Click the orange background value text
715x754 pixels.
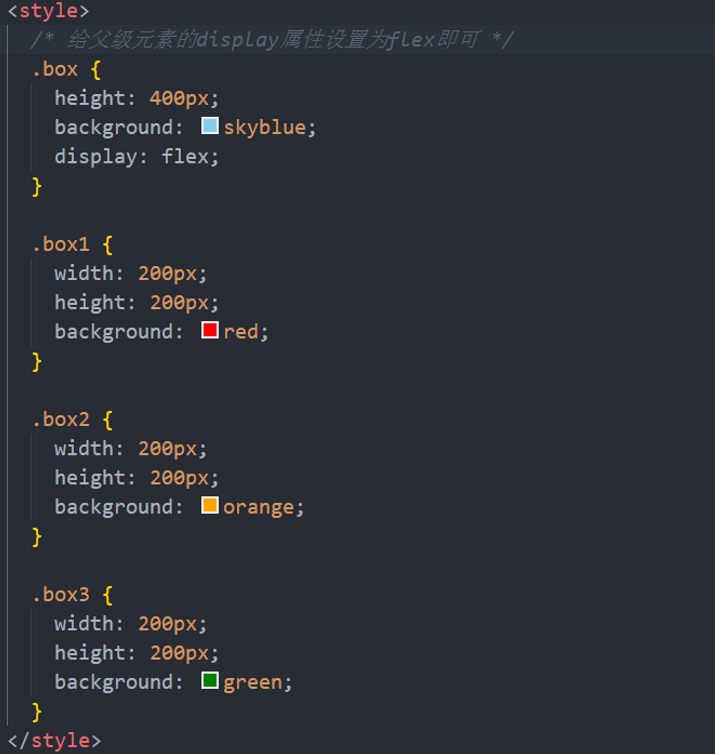point(260,506)
